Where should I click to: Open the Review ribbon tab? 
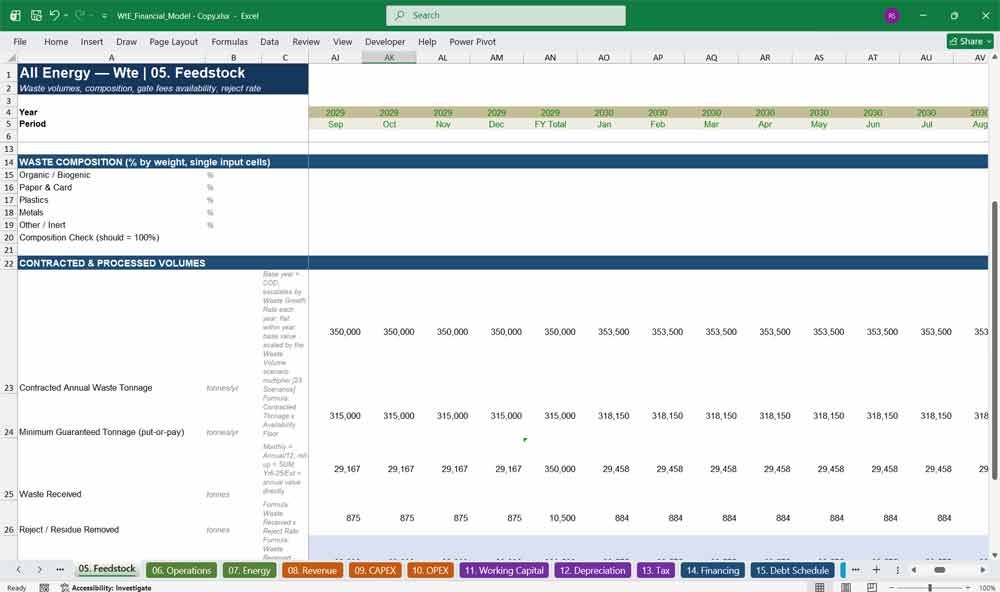(x=306, y=41)
